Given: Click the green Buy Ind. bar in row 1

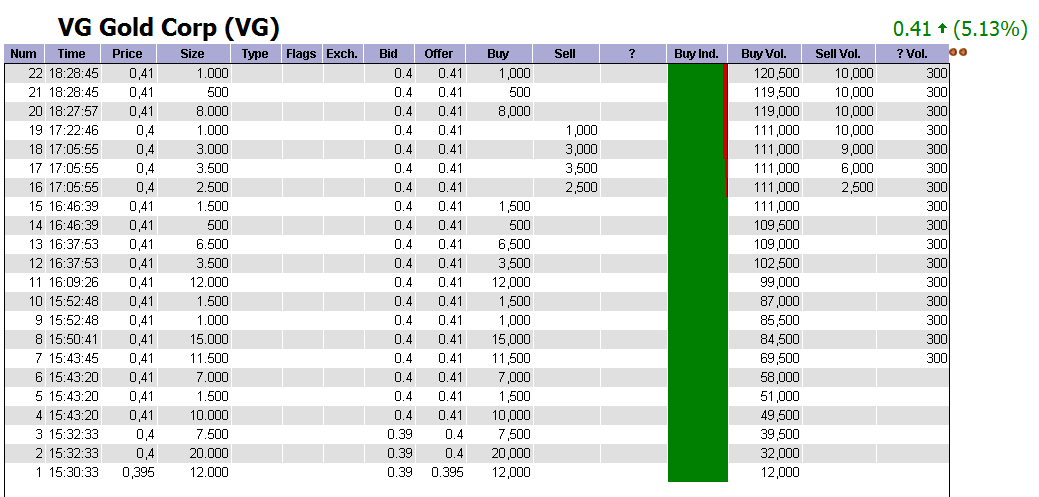Looking at the screenshot, I should 697,472.
